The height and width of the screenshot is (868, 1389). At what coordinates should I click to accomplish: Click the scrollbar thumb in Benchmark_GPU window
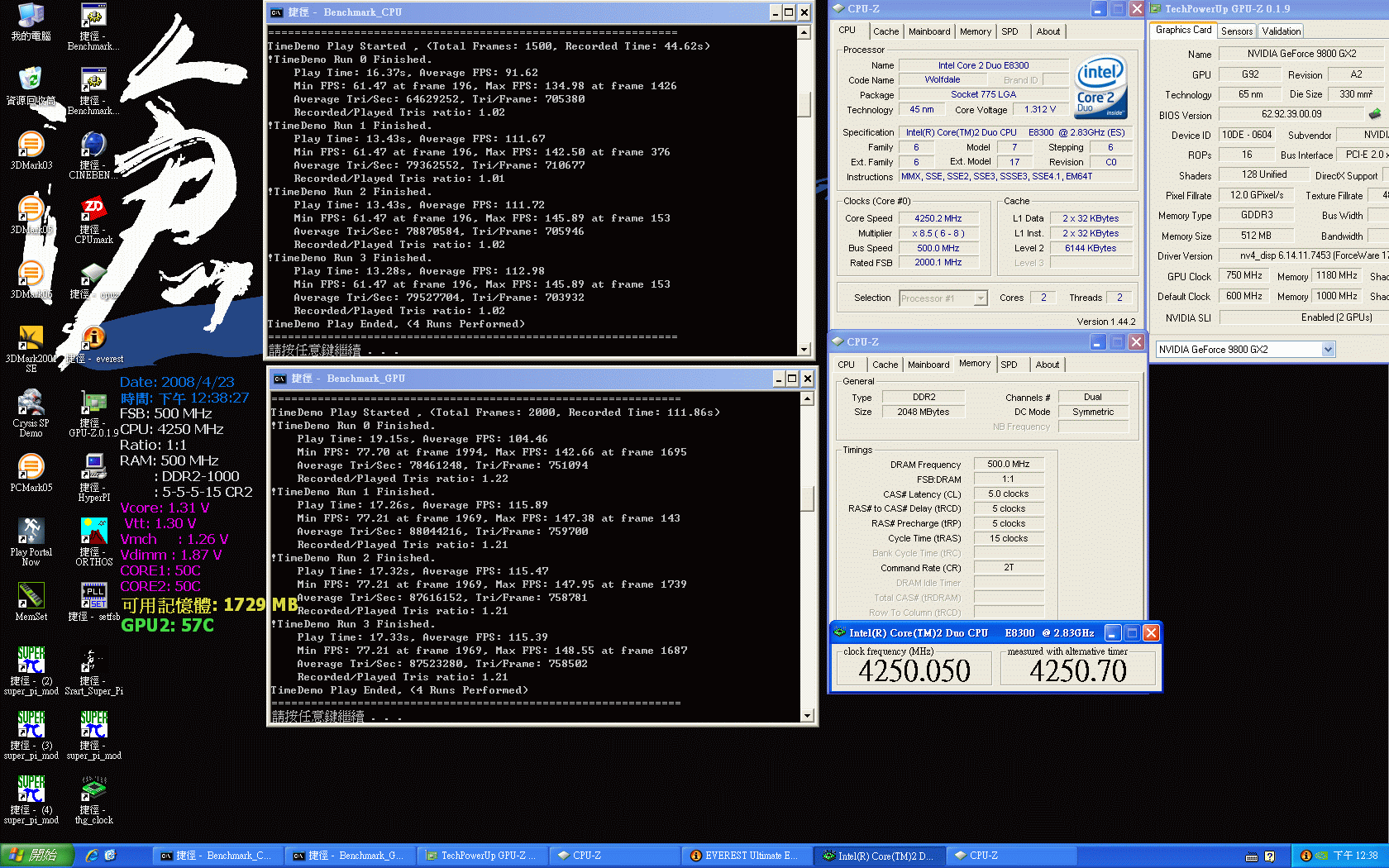(807, 499)
